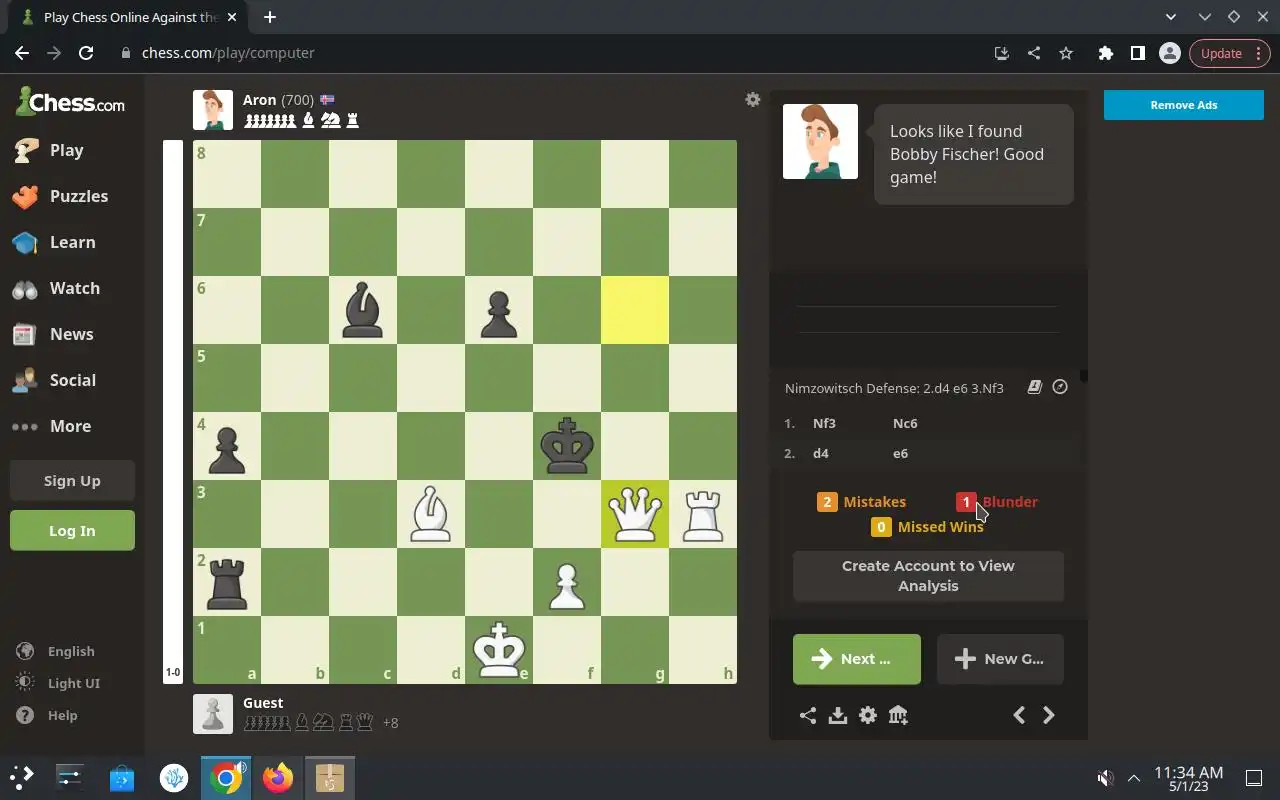Click the browser share icon in address bar

pyautogui.click(x=1034, y=53)
